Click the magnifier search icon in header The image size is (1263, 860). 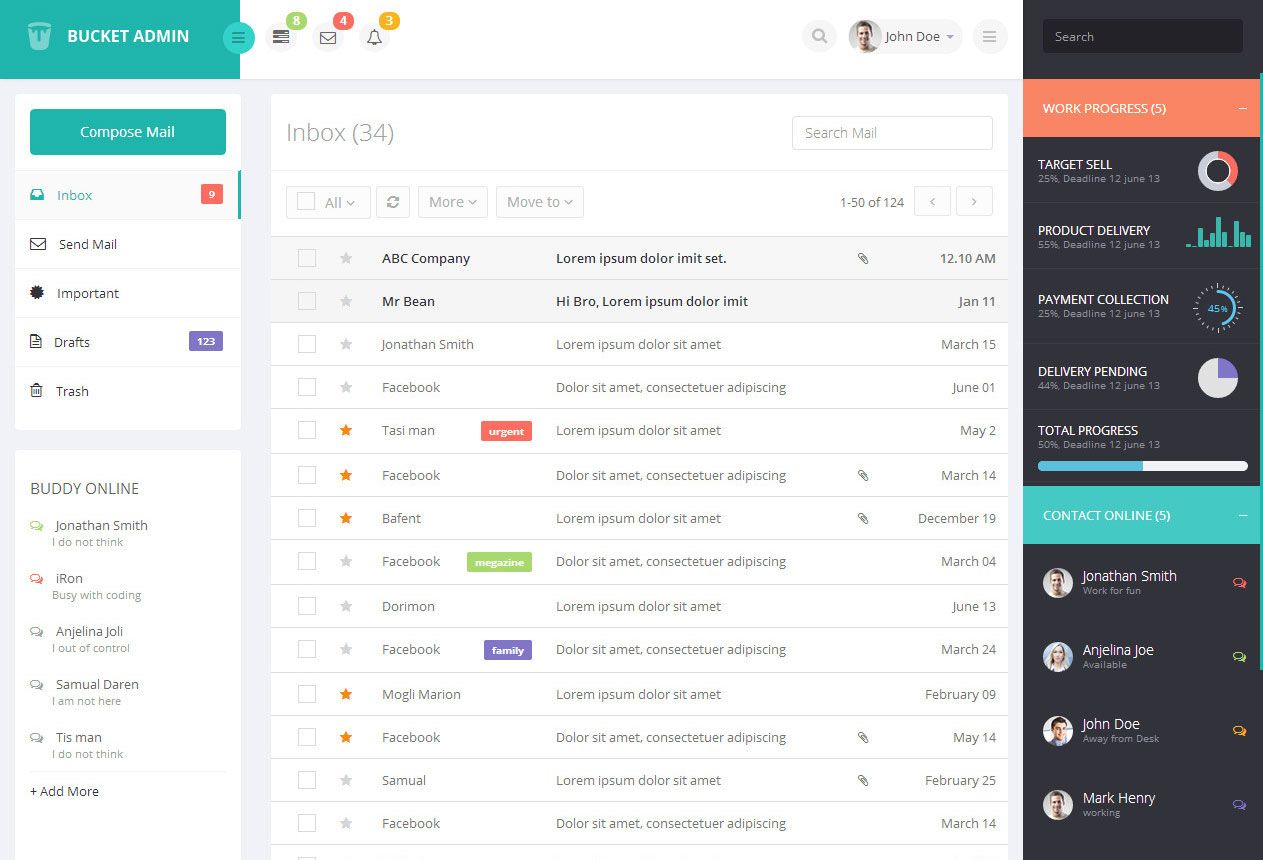click(819, 37)
